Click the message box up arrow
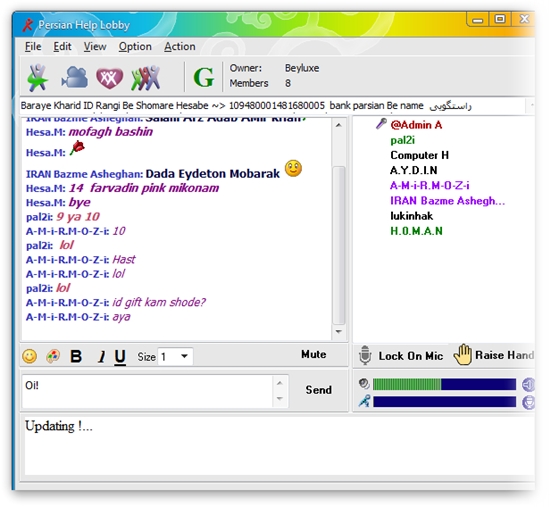Screen dimensions: 550x507 280,383
